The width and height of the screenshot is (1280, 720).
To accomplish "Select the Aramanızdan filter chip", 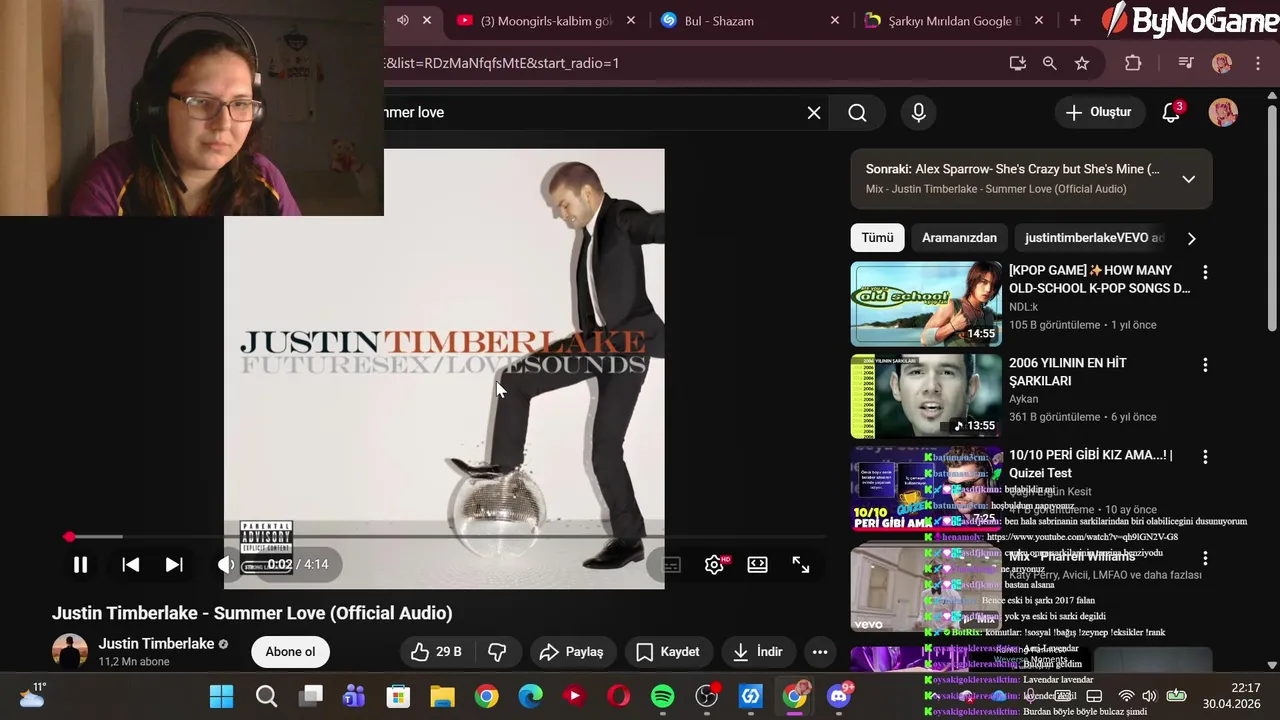I will pyautogui.click(x=959, y=238).
